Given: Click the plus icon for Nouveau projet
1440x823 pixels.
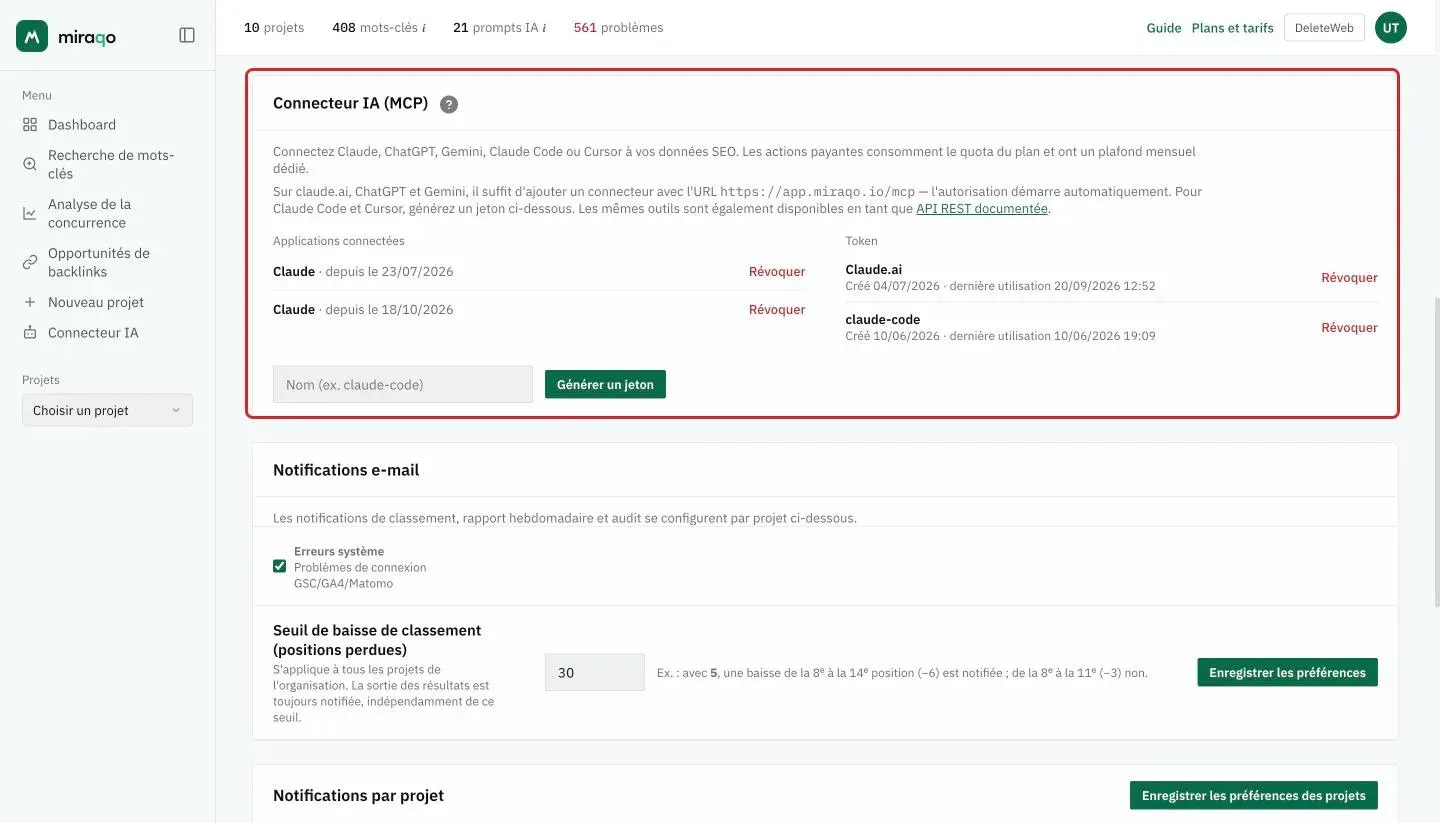Looking at the screenshot, I should click(30, 302).
